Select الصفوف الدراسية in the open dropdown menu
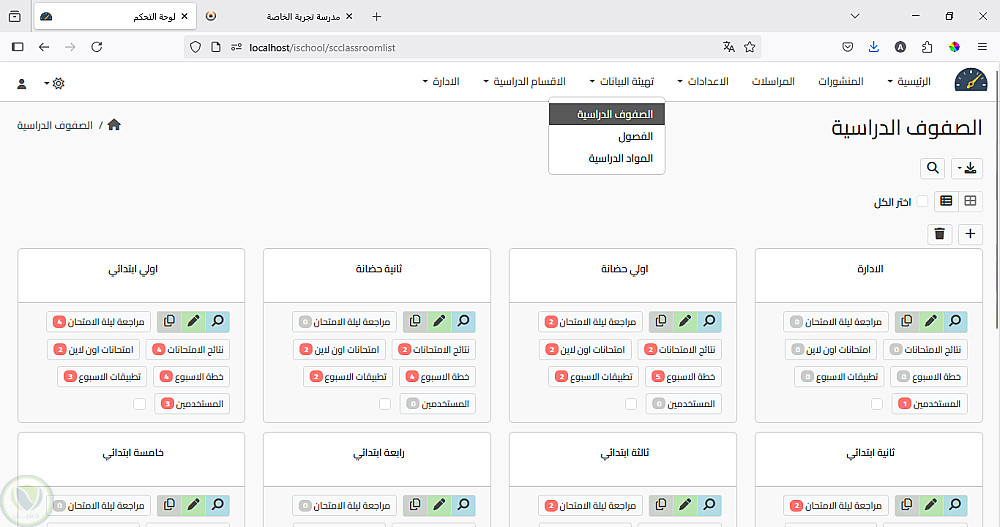The image size is (1000, 527). tap(607, 114)
